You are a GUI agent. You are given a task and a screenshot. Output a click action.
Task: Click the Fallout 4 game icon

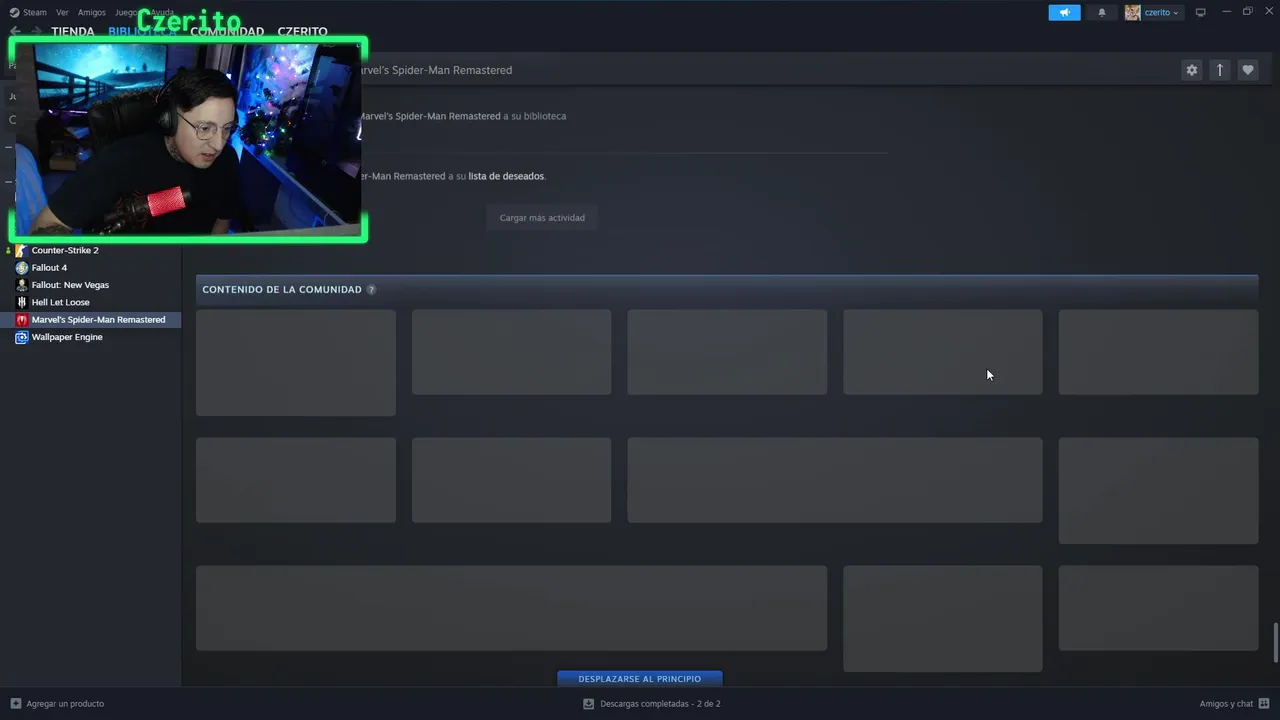[22, 268]
